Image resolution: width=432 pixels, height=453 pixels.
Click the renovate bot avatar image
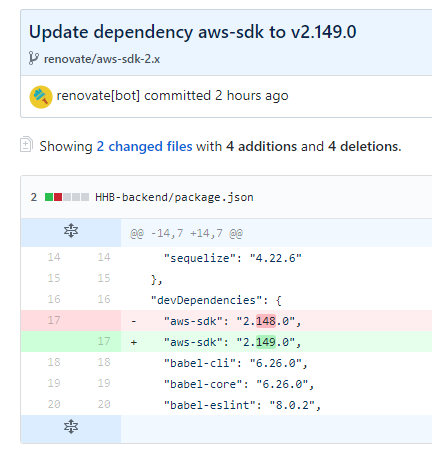pyautogui.click(x=41, y=97)
